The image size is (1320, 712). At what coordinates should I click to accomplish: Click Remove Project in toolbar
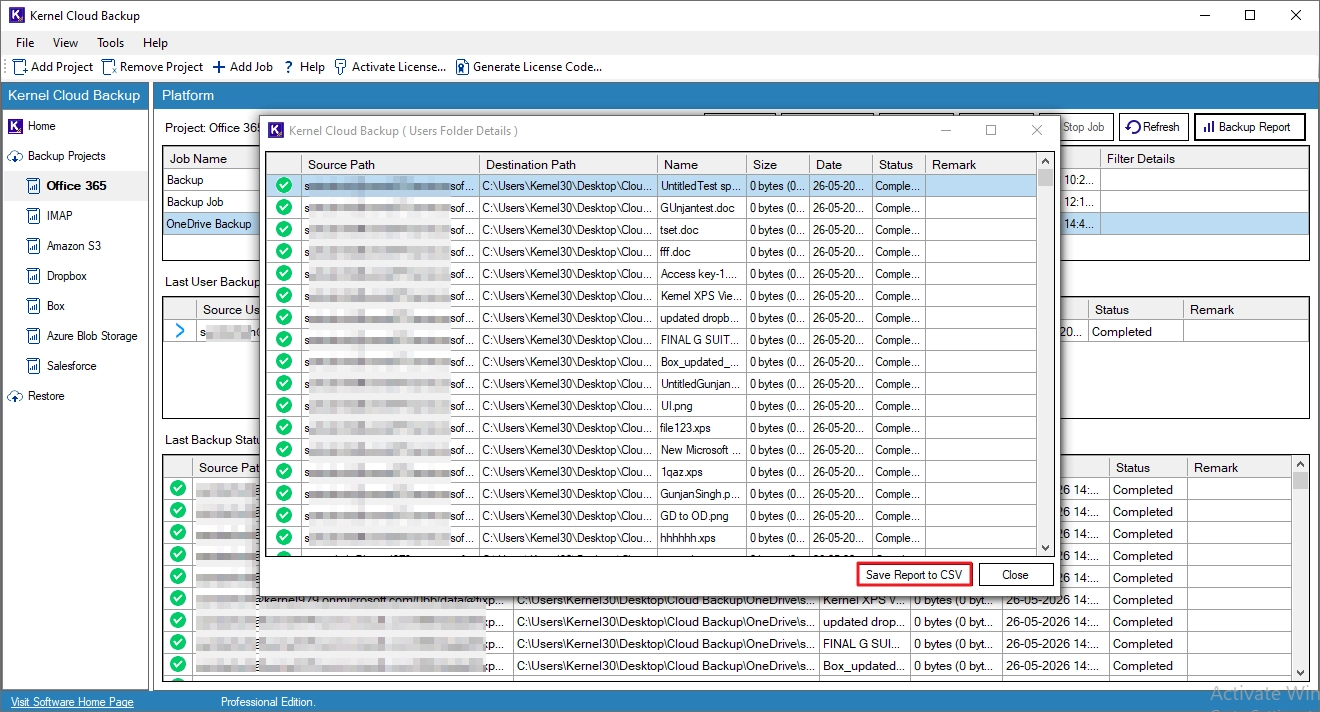click(x=152, y=67)
